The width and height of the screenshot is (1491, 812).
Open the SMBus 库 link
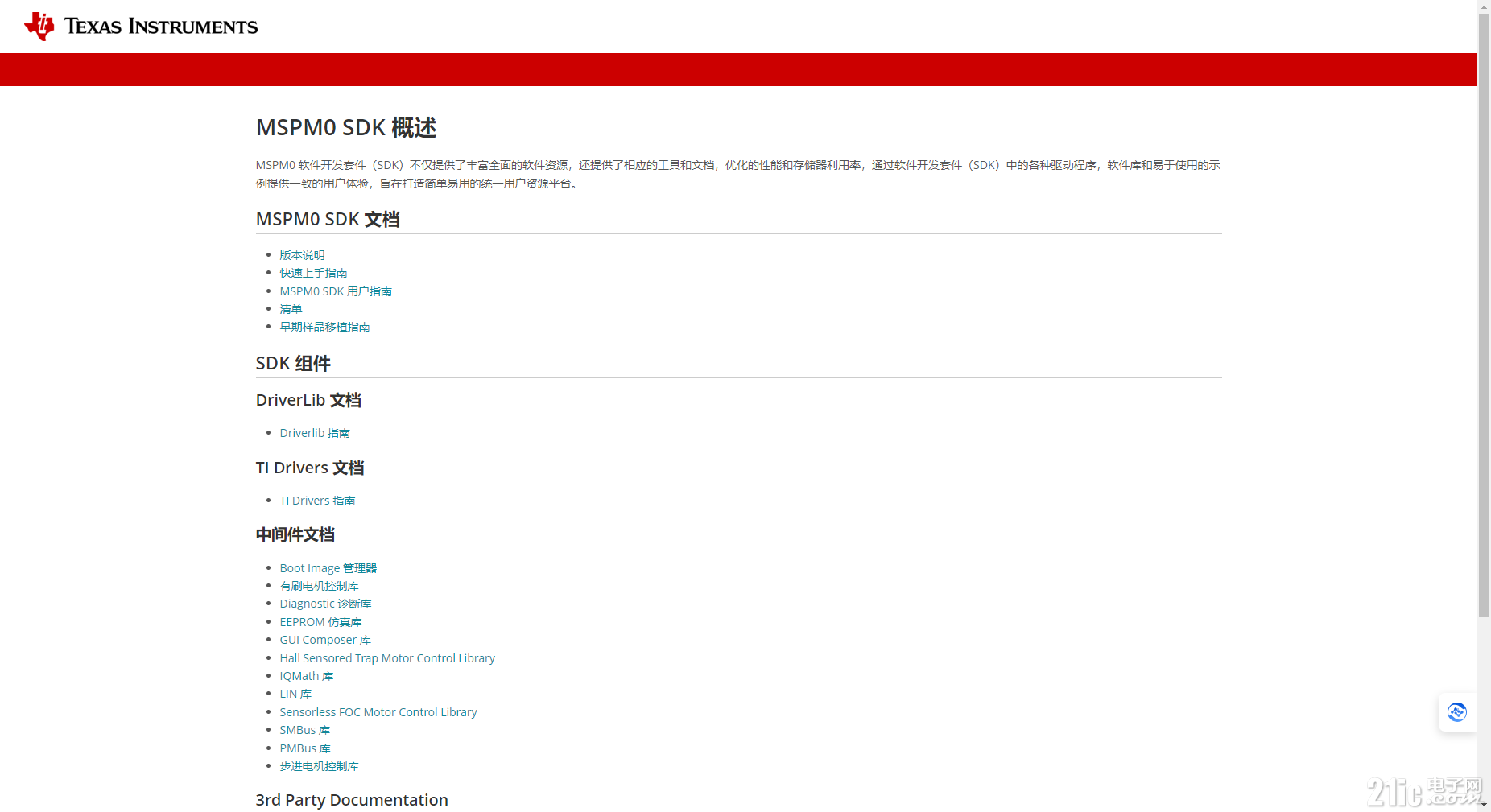tap(304, 730)
